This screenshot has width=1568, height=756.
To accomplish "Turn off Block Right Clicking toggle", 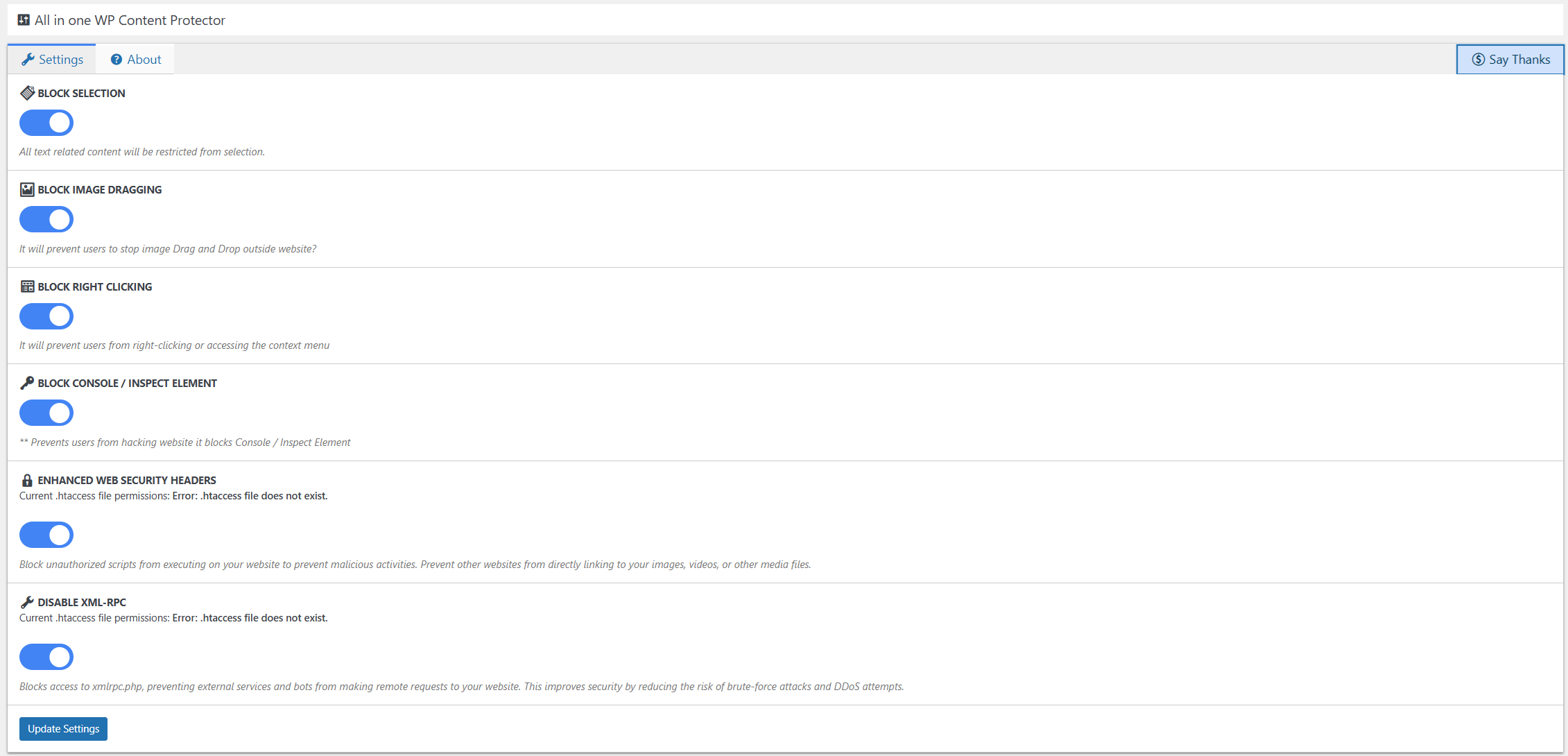I will click(x=46, y=316).
